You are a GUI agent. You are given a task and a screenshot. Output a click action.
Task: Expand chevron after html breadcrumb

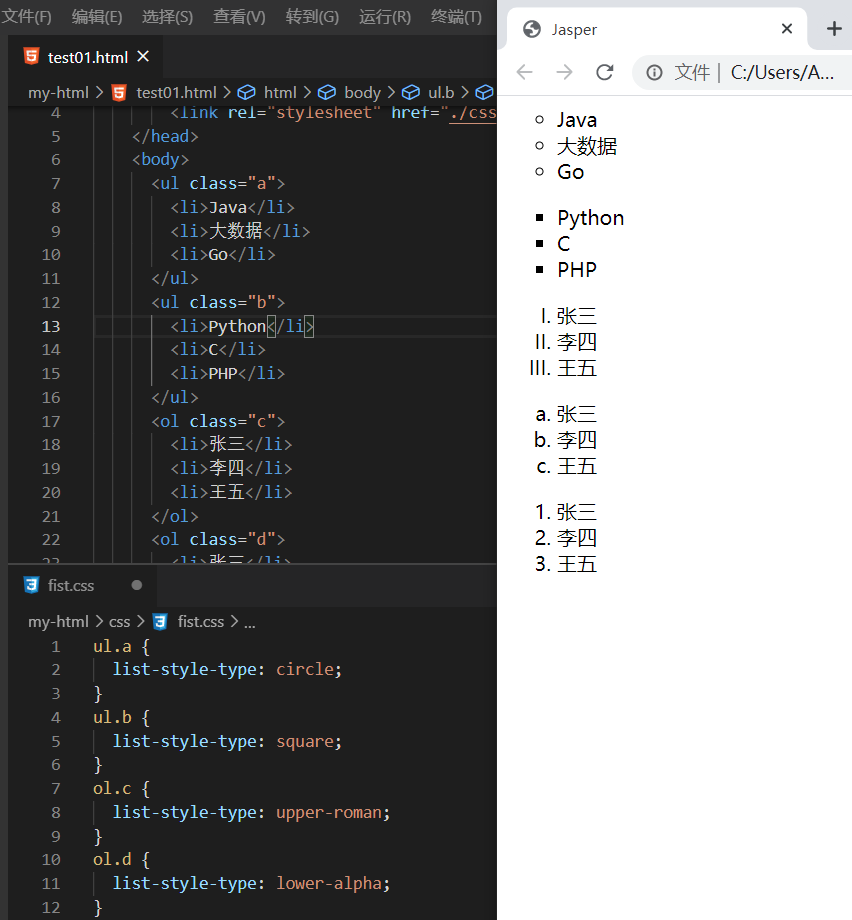pos(307,93)
